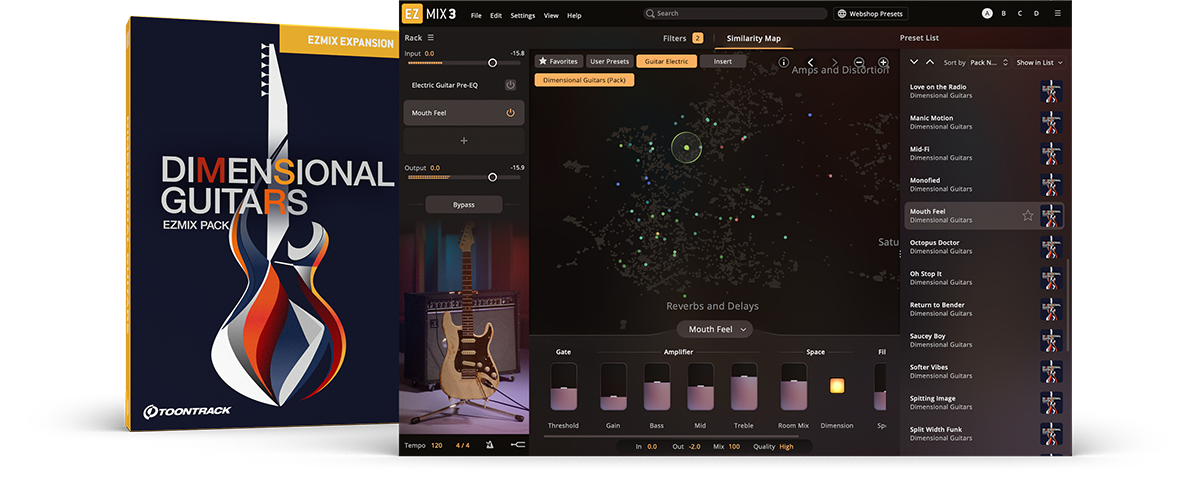The image size is (1200, 488).
Task: Select snapshot C
Action: tap(1020, 14)
